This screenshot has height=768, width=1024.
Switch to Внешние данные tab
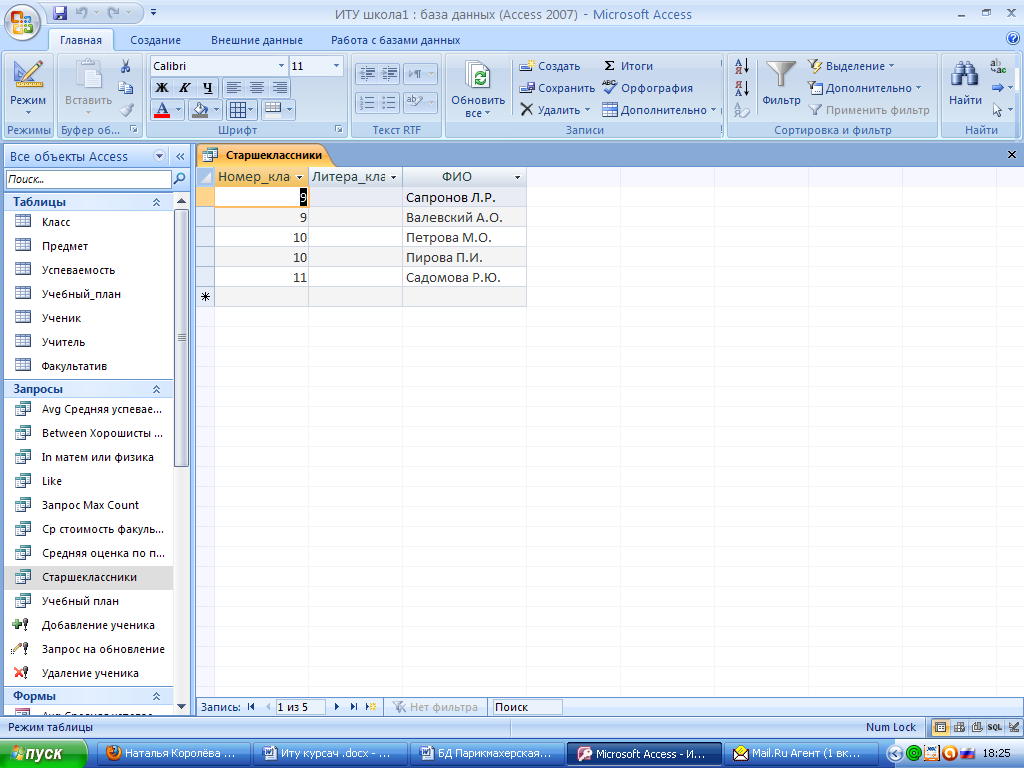click(x=257, y=40)
